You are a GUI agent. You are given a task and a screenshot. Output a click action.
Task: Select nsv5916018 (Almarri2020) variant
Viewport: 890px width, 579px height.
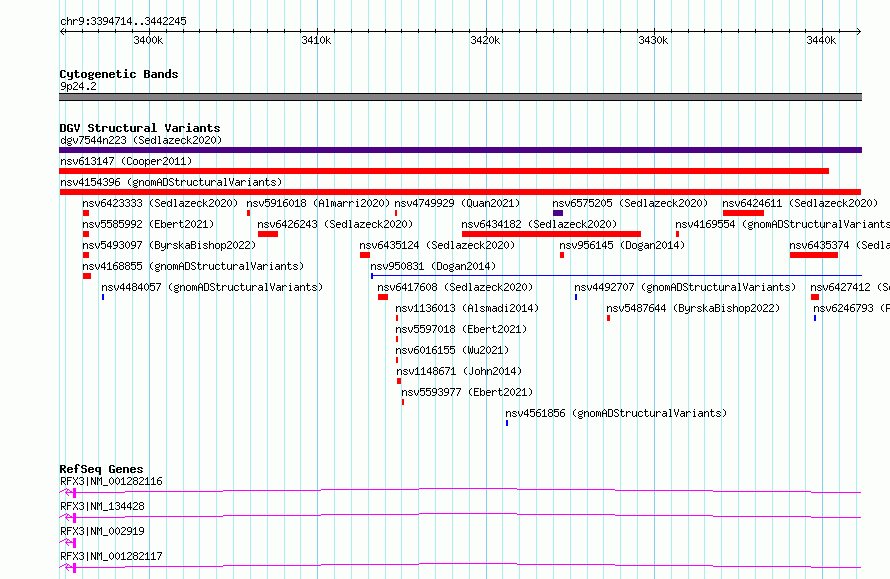318,203
